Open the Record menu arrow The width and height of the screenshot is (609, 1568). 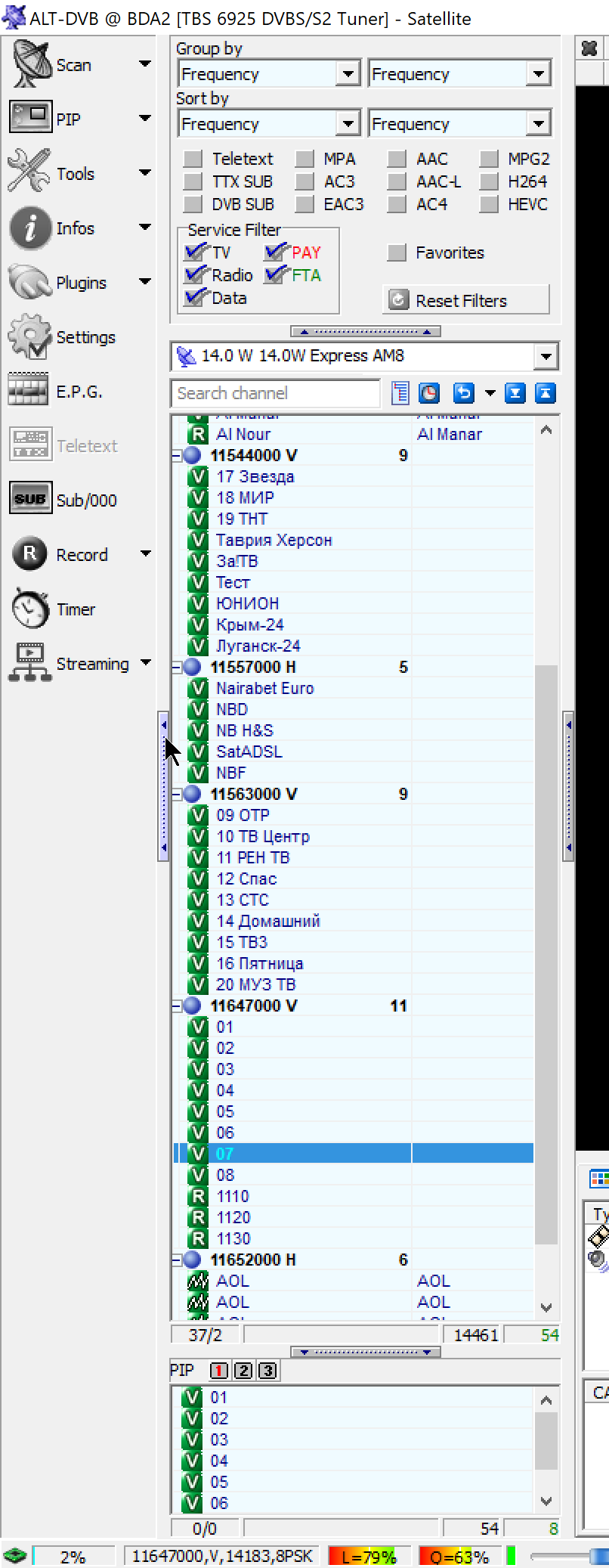coord(145,554)
